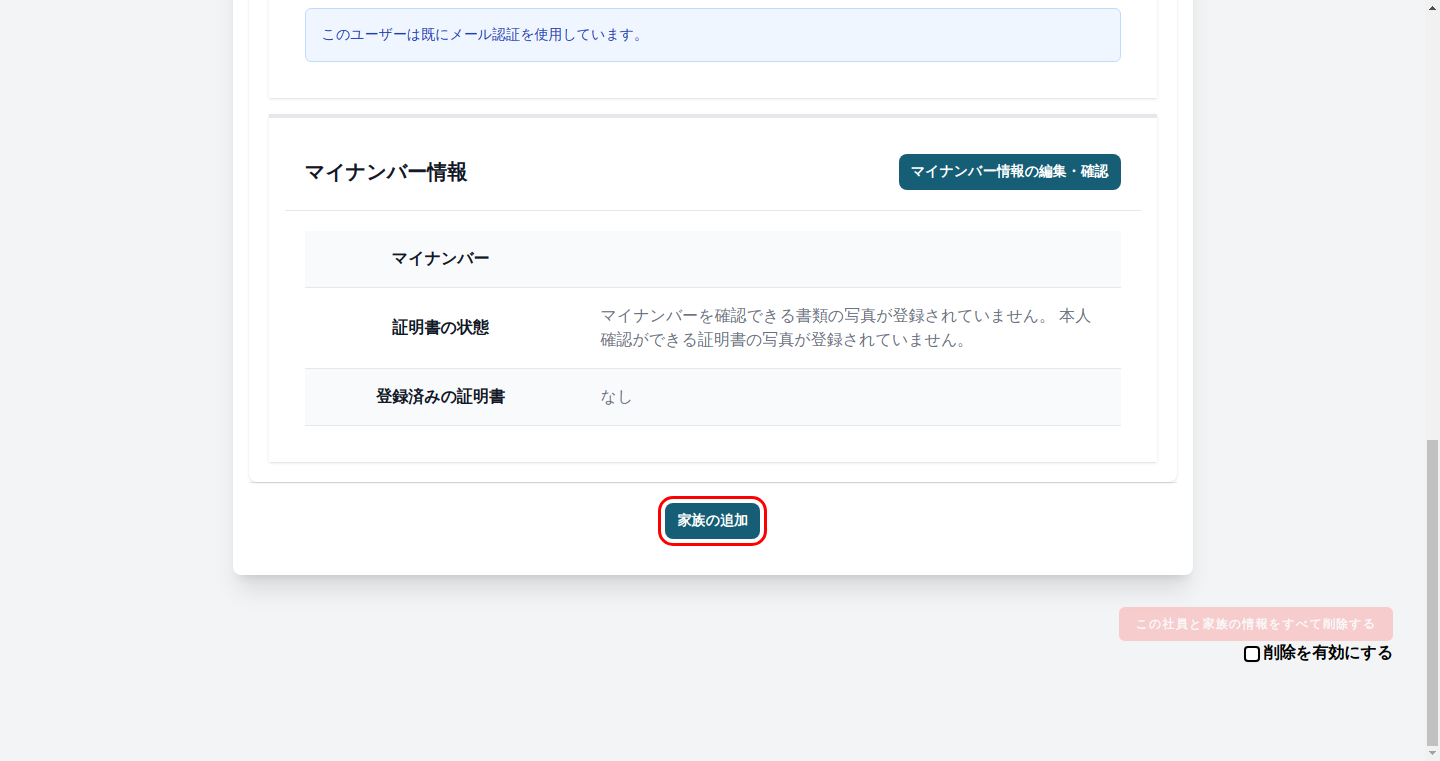The width and height of the screenshot is (1440, 761).
Task: Click the 家族の追加 button
Action: (x=712, y=521)
